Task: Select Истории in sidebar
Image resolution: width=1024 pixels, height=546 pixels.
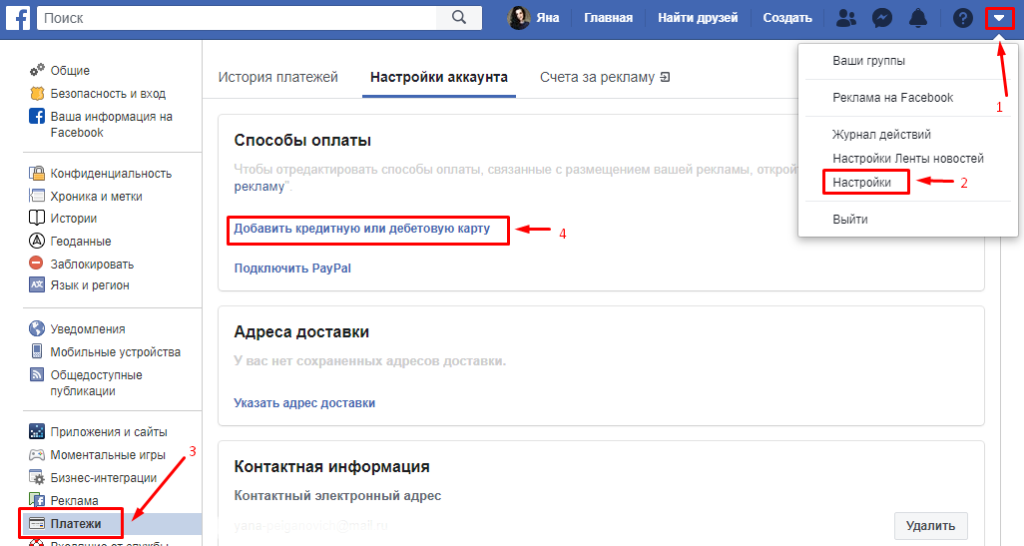Action: pos(74,218)
